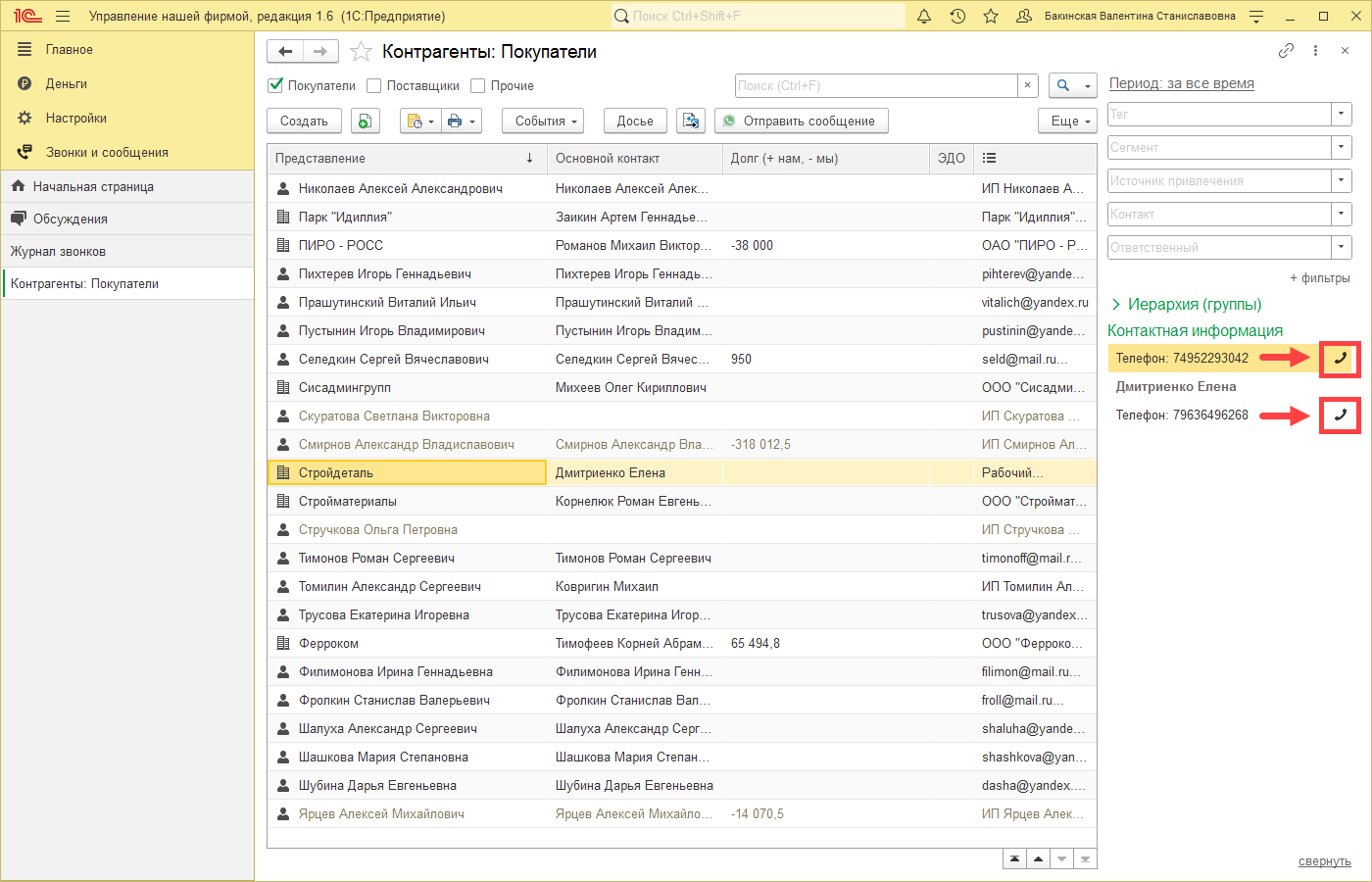
Task: Expand the Иерархия (группы) section
Action: (1116, 305)
